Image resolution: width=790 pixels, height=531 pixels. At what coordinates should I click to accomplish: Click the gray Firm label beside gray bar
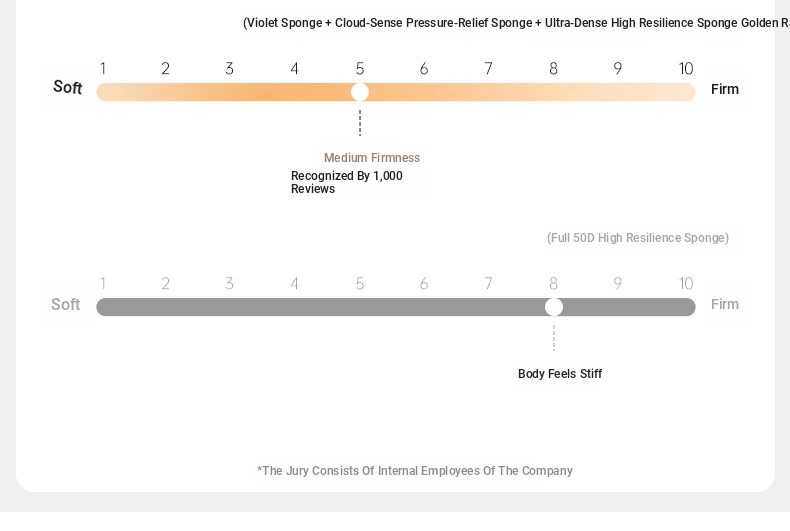725,304
